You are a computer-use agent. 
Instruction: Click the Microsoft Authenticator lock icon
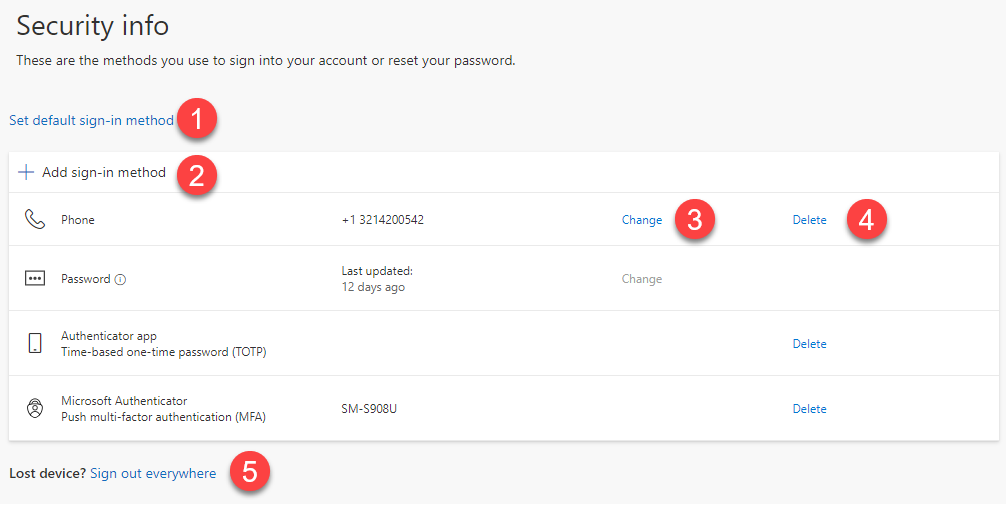click(x=35, y=408)
